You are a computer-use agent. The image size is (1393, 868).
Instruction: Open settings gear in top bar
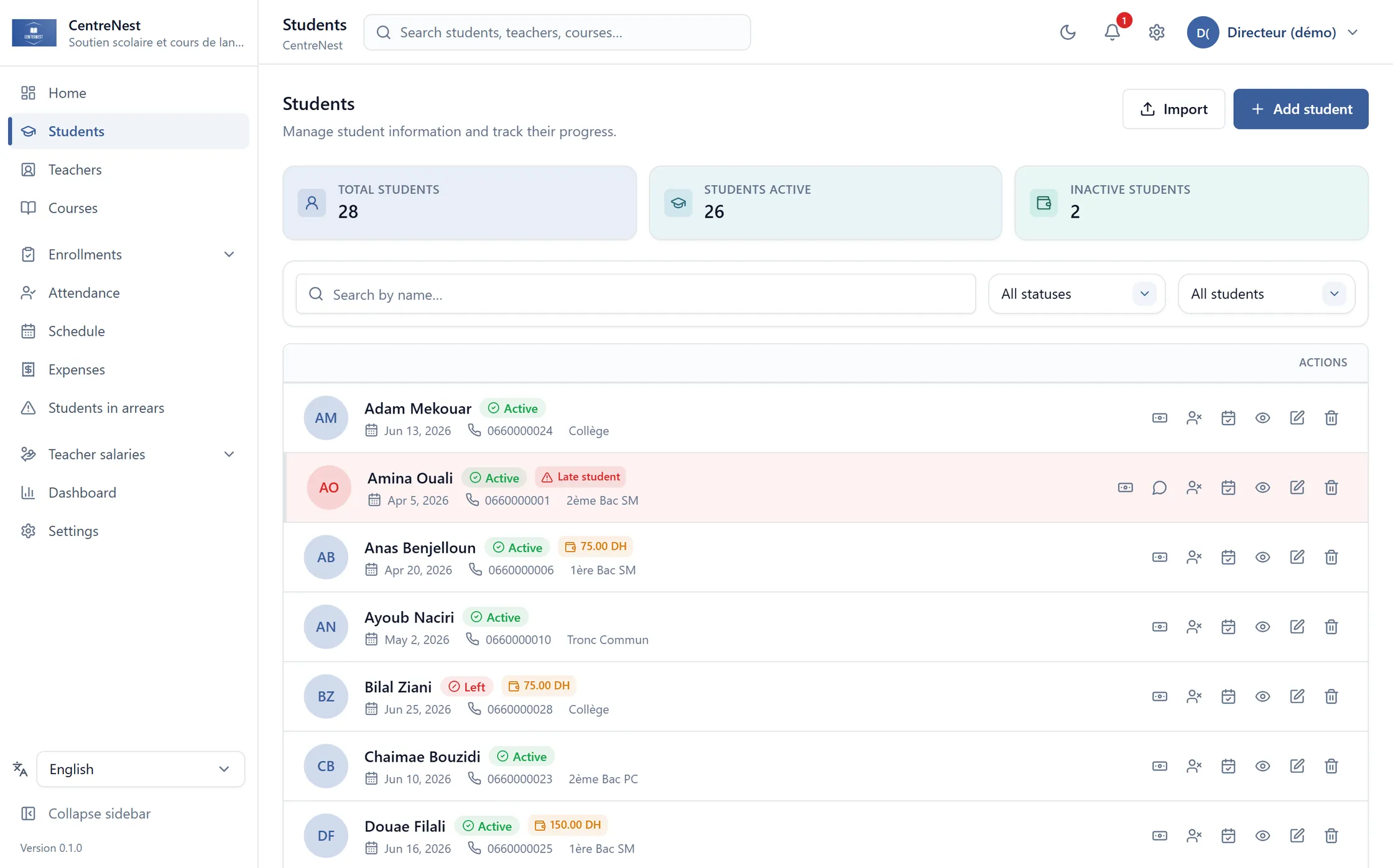point(1156,32)
